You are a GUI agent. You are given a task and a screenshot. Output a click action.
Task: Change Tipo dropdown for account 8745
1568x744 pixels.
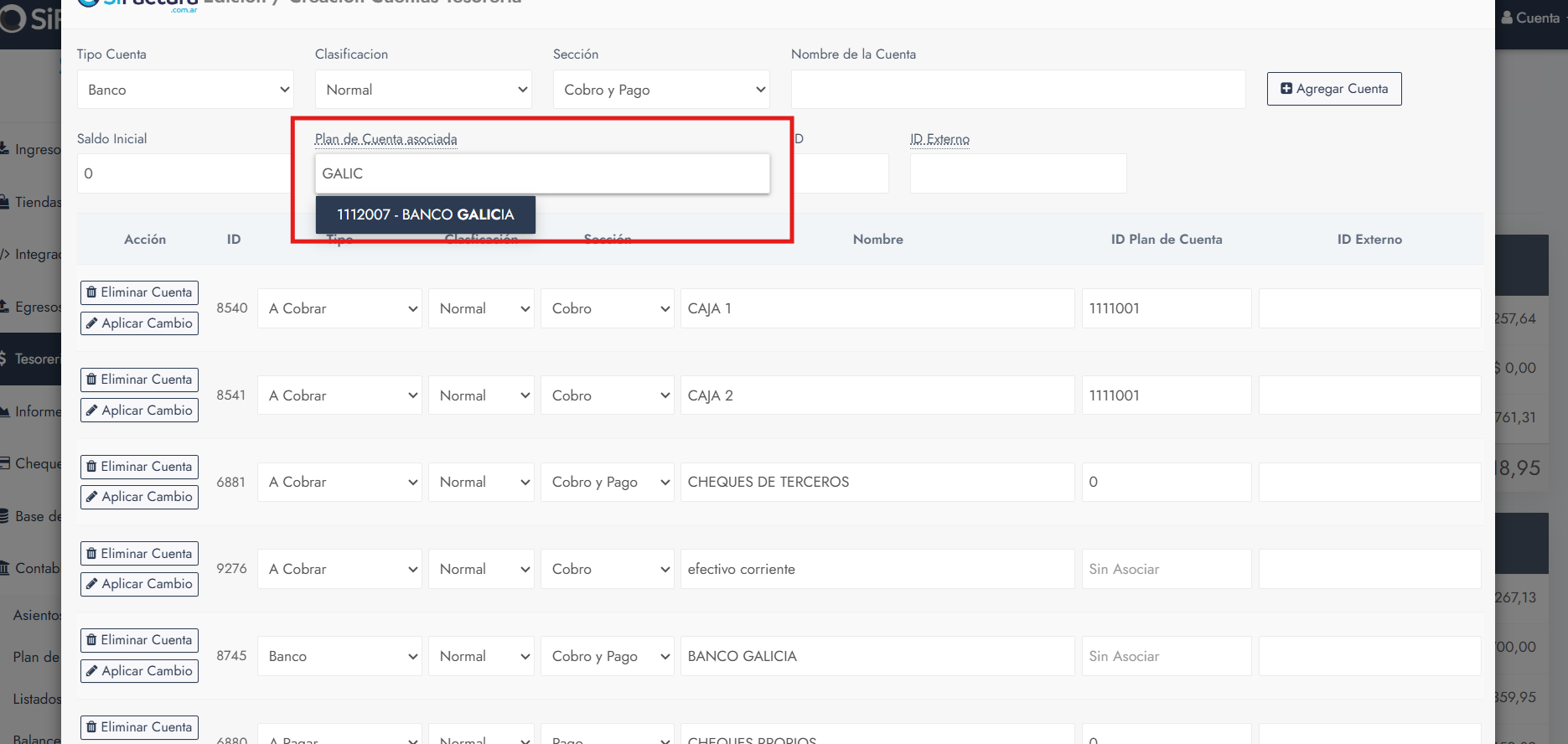339,656
